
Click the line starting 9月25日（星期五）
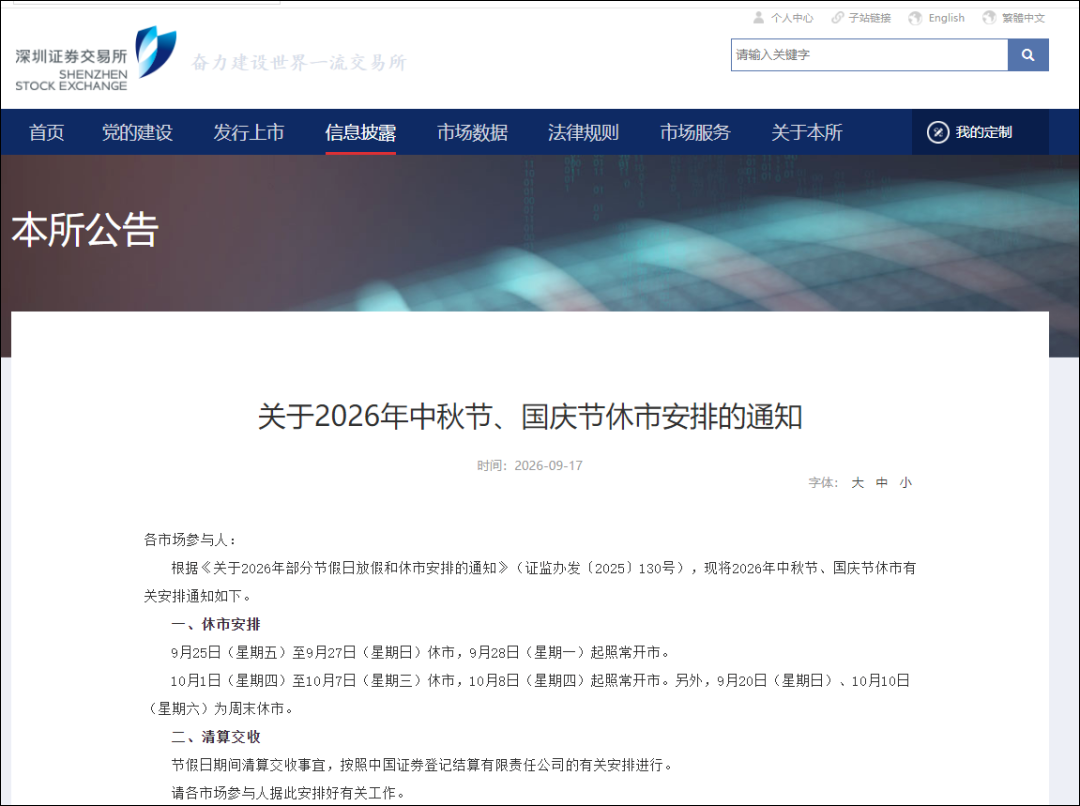click(420, 652)
